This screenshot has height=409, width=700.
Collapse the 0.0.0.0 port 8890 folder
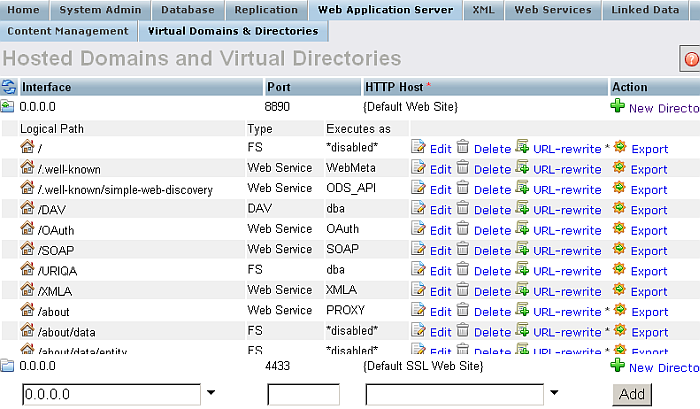click(7, 106)
